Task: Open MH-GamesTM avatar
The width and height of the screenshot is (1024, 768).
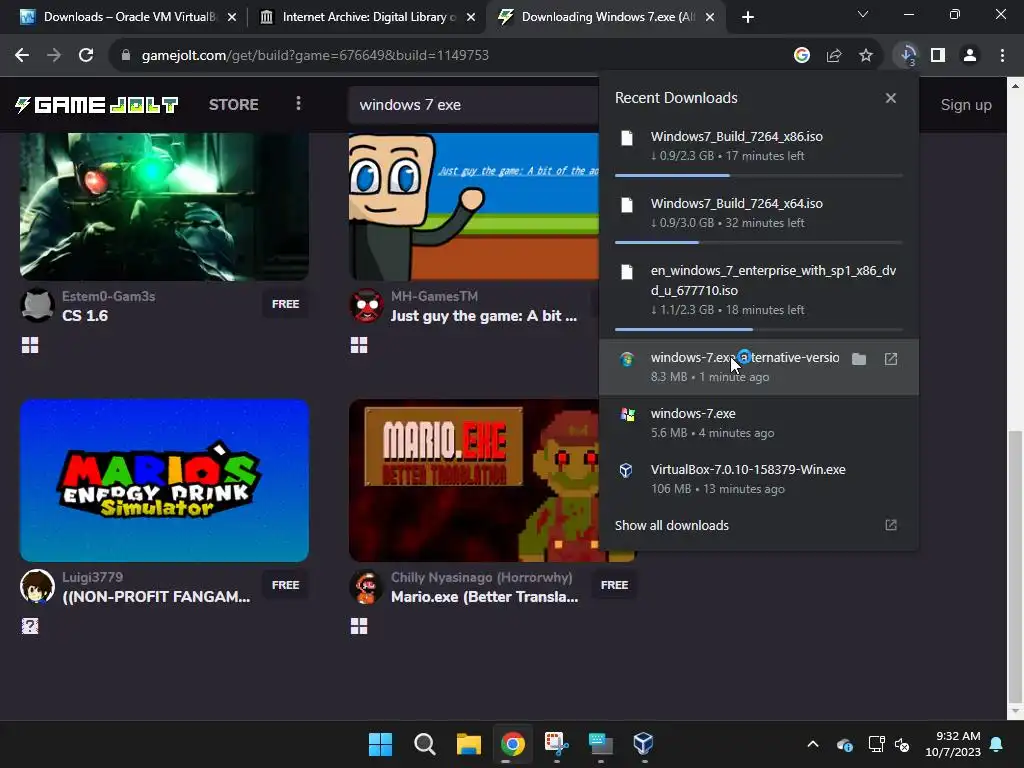Action: pyautogui.click(x=366, y=306)
